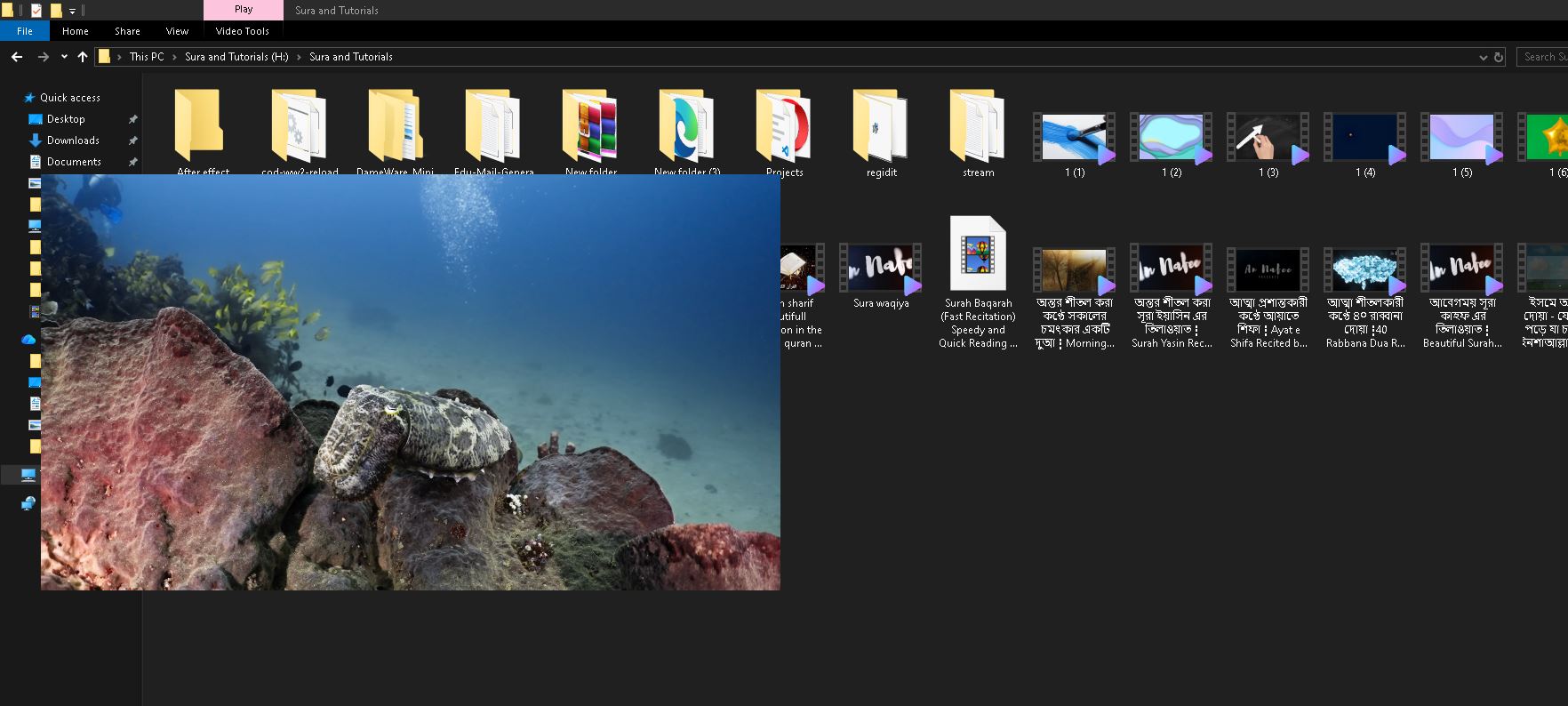Screen dimensions: 1568x706
Task: Go back to the previous folder
Action: [17, 57]
